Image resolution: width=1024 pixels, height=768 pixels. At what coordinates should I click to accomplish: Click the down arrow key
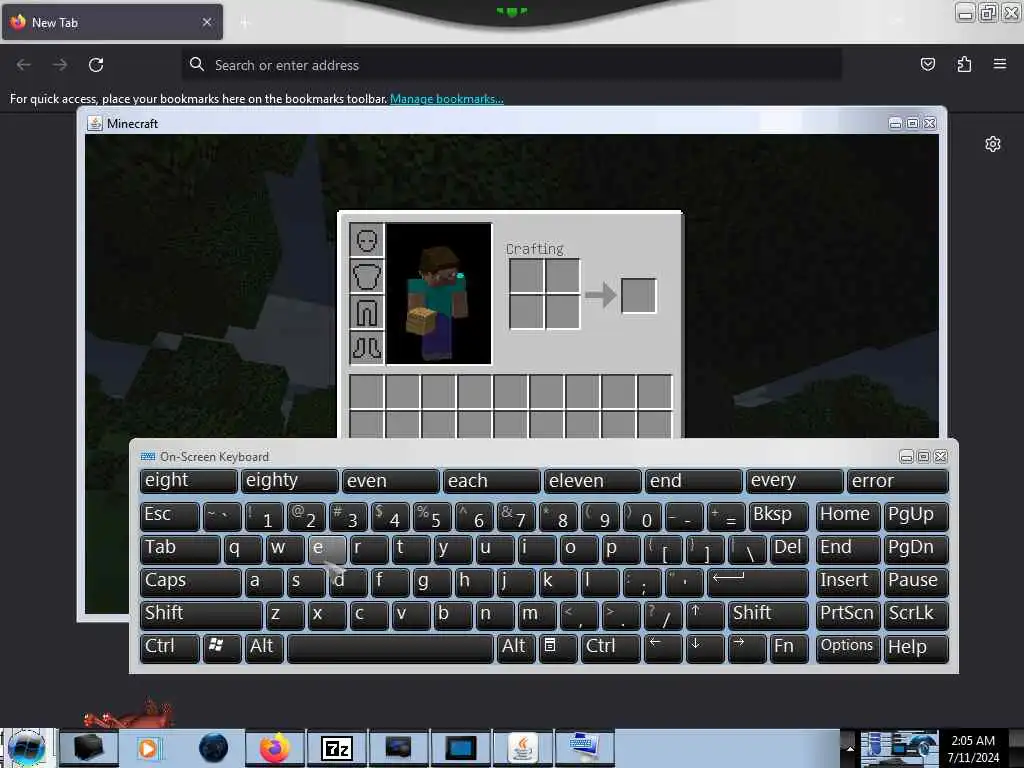(x=704, y=648)
